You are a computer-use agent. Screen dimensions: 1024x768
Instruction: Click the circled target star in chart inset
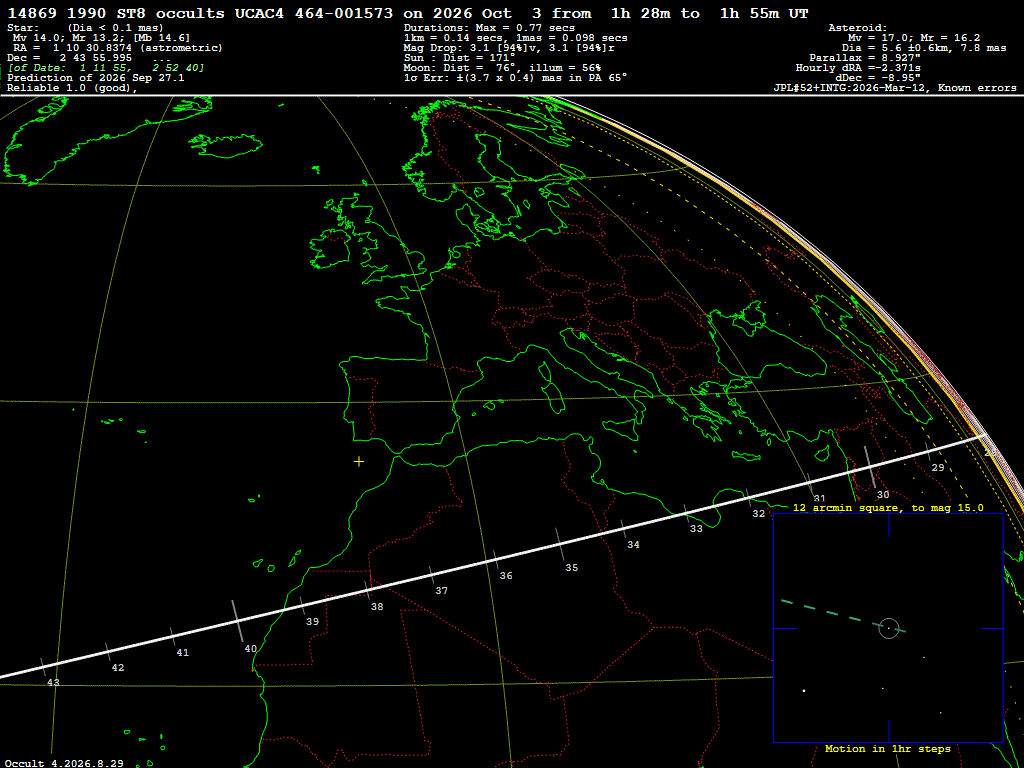(x=889, y=628)
